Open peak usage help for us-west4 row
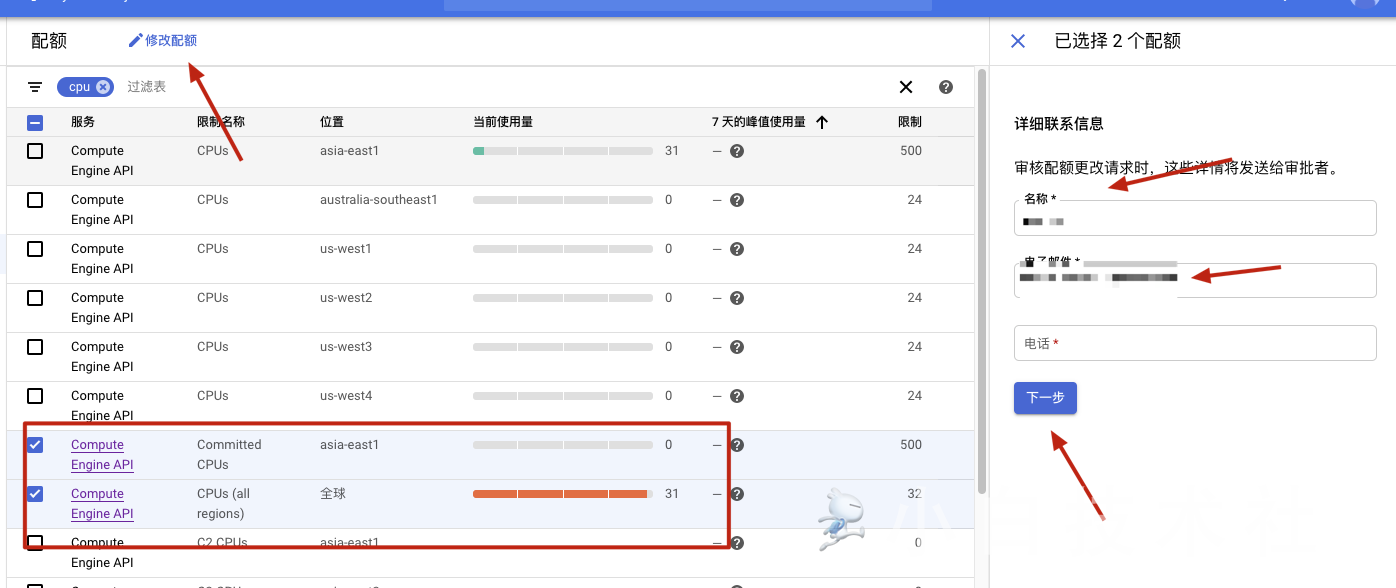1396x588 pixels. (737, 396)
